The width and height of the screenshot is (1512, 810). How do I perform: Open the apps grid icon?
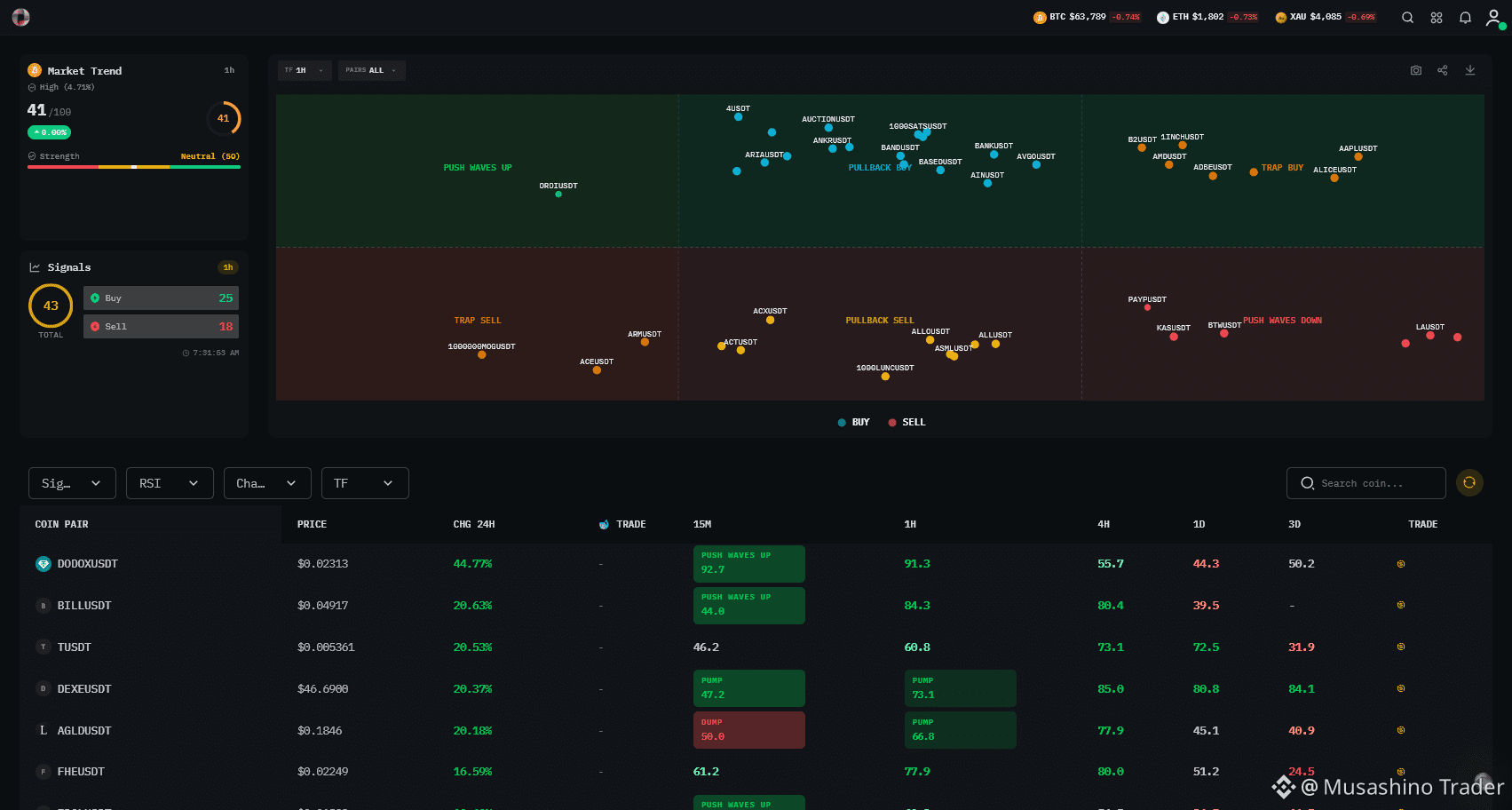[1437, 18]
